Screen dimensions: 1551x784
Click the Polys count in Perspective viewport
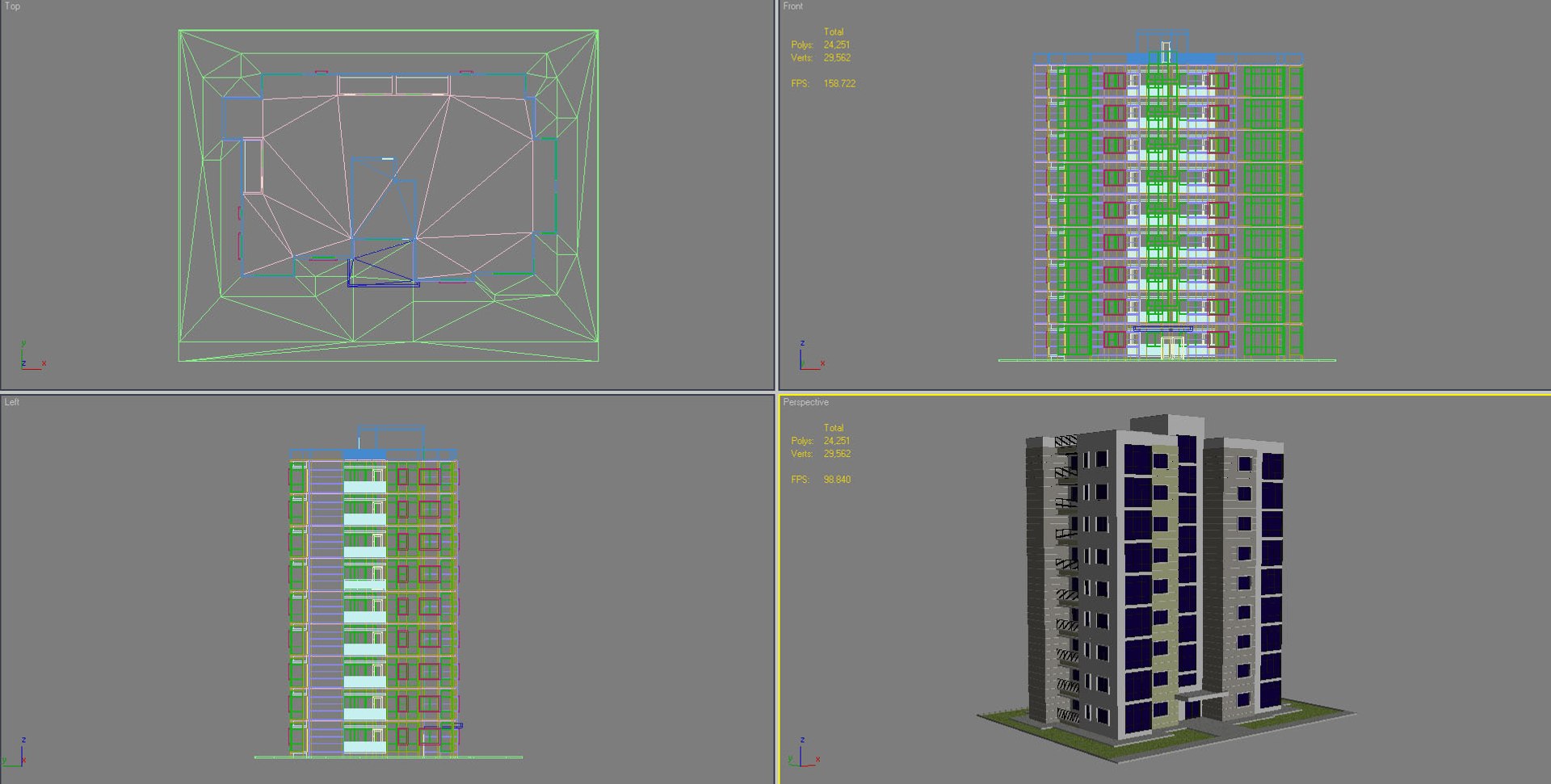coord(836,441)
